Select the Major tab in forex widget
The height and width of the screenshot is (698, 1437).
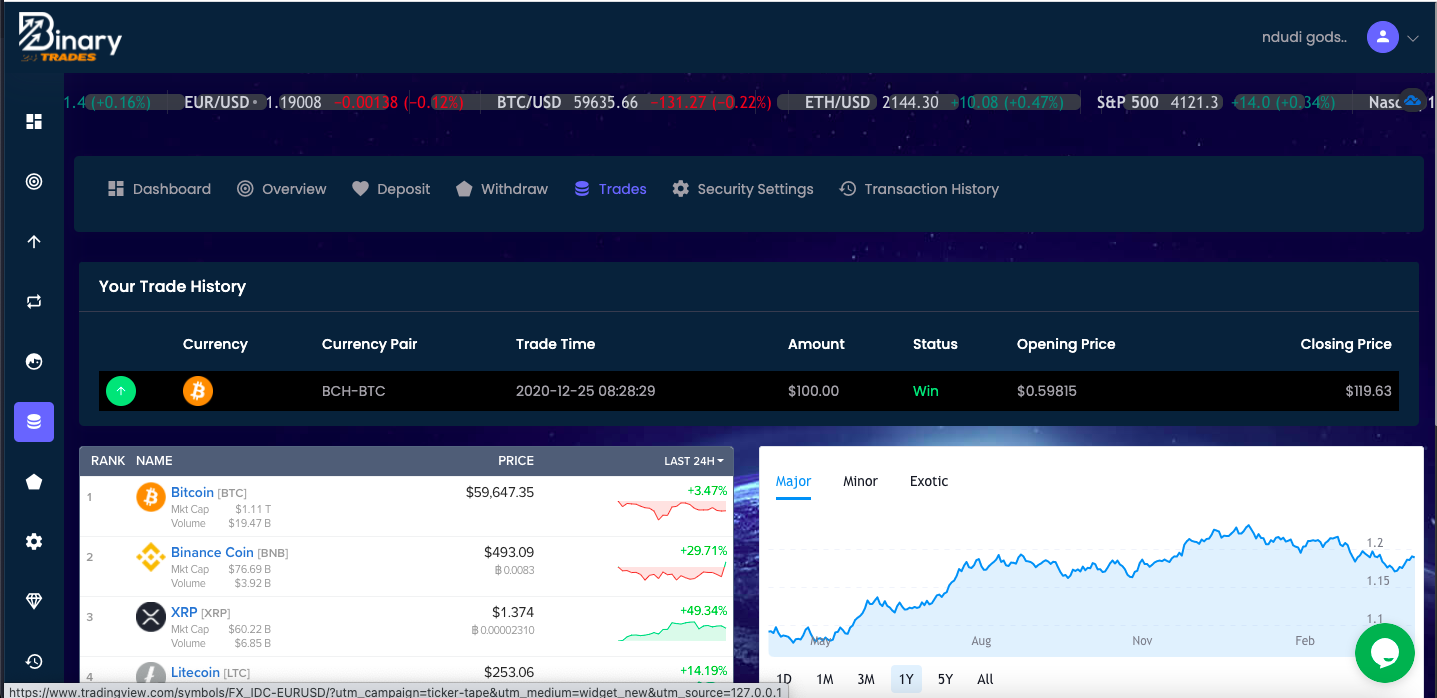pyautogui.click(x=794, y=481)
